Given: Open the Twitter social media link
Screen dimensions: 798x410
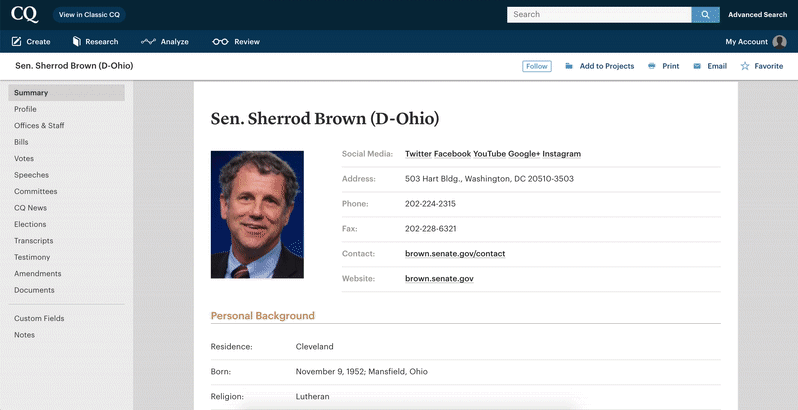Looking at the screenshot, I should pos(418,154).
